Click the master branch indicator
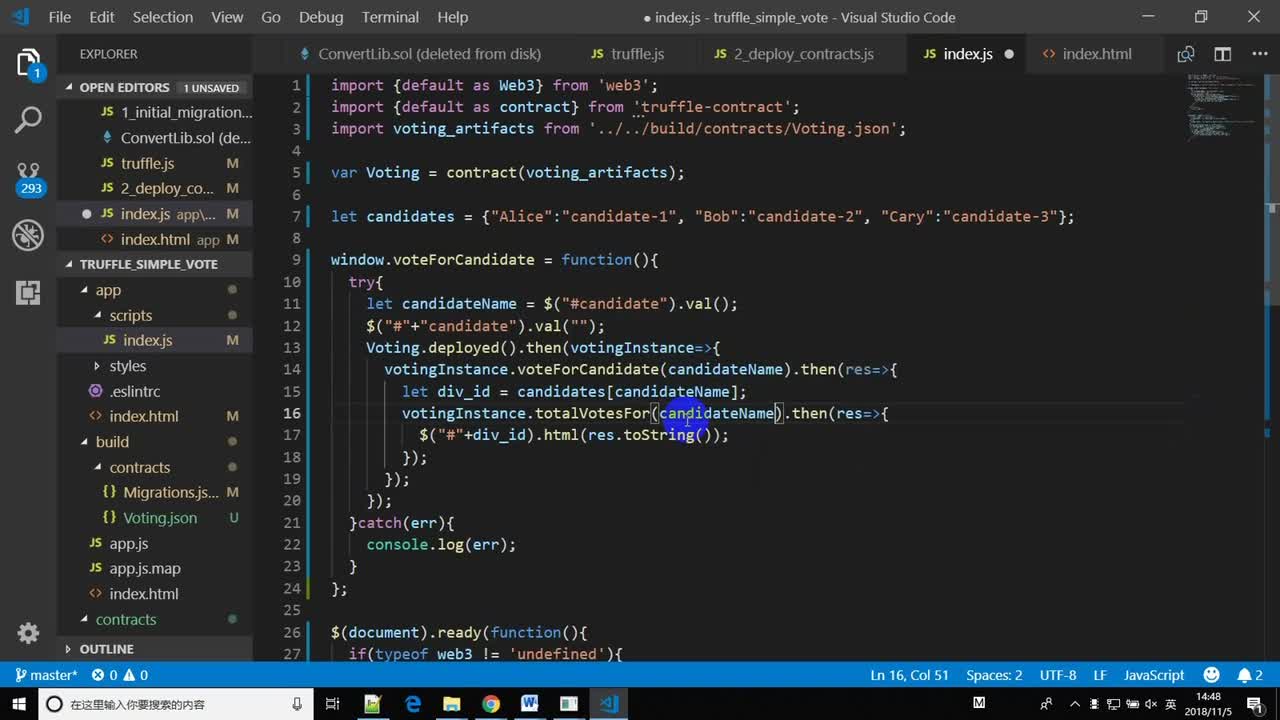Viewport: 1280px width, 720px height. pyautogui.click(x=46, y=675)
